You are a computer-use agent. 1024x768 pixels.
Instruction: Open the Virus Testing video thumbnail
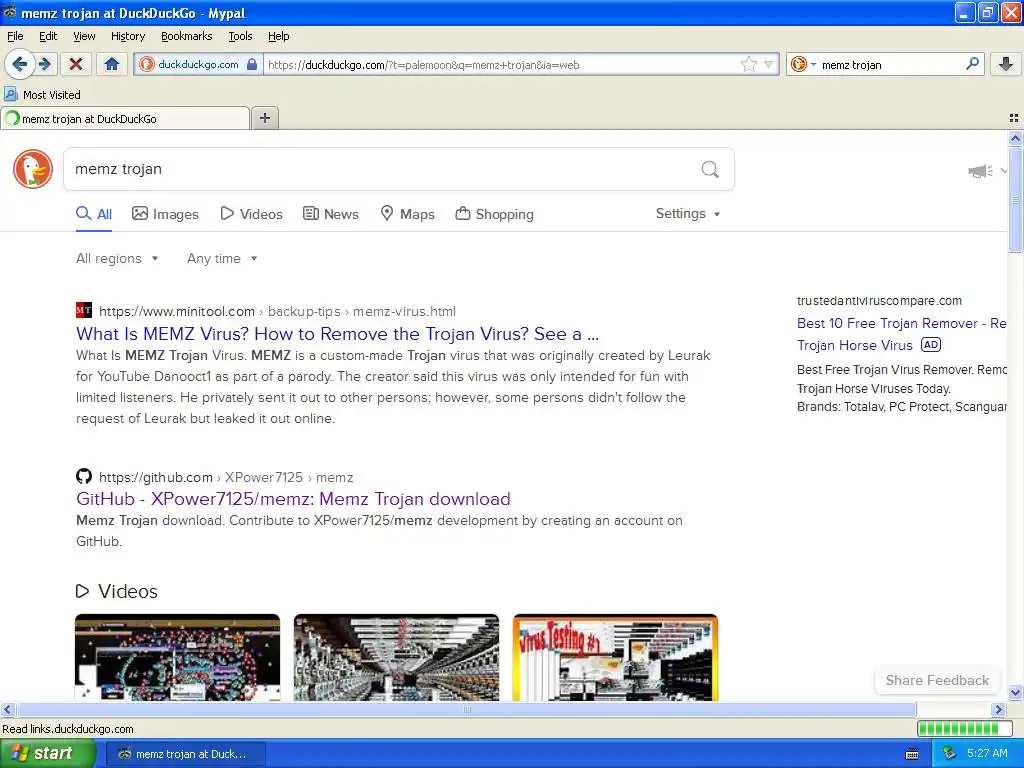tap(615, 657)
